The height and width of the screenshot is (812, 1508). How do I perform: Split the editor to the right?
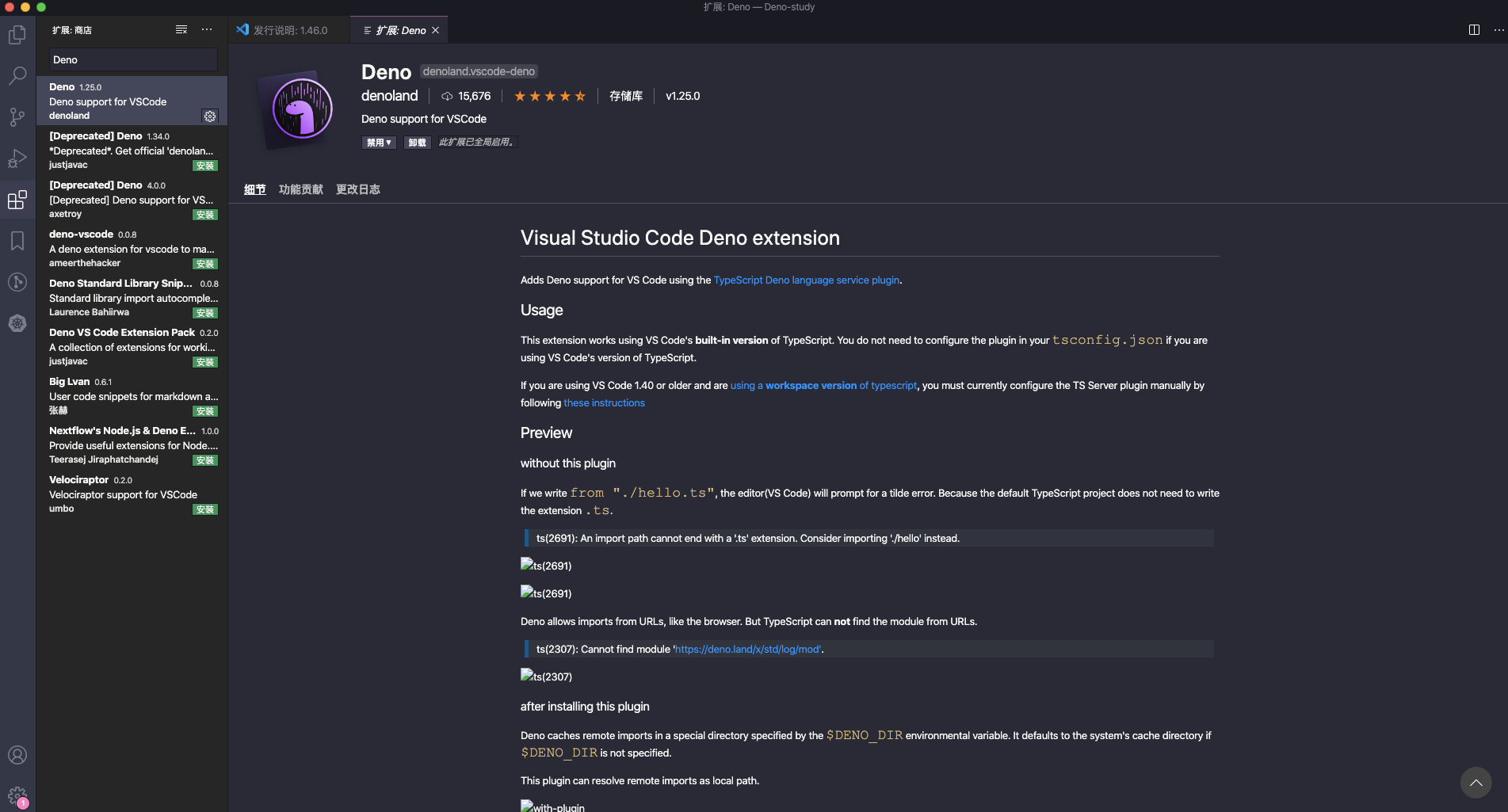[1474, 29]
